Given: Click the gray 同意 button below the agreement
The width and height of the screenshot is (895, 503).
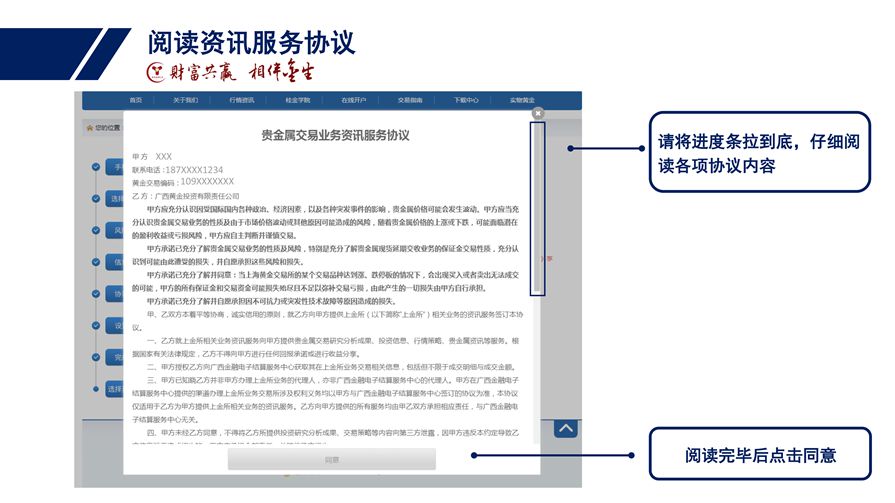Looking at the screenshot, I should point(332,459).
